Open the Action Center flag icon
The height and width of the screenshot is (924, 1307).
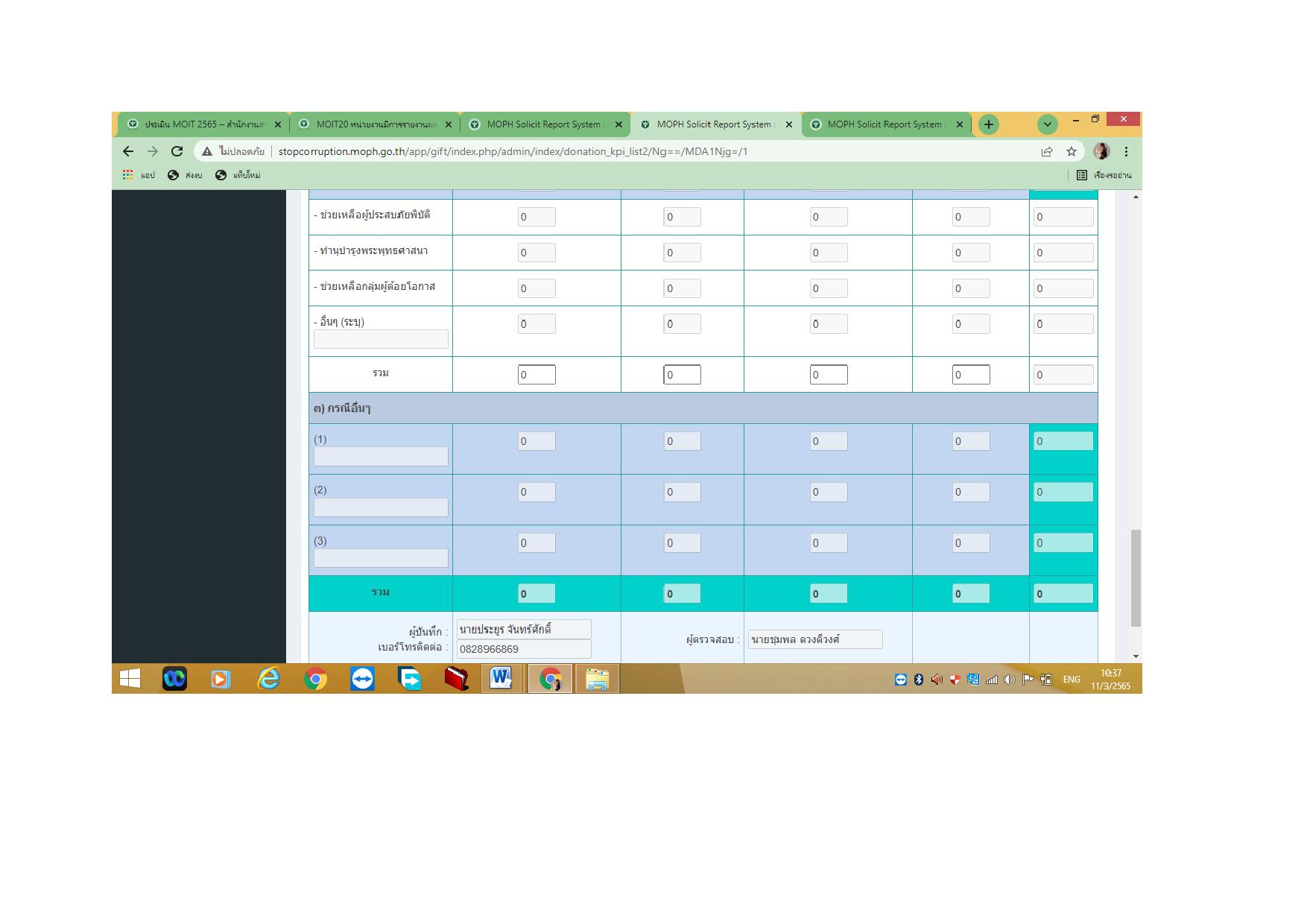pos(1028,679)
